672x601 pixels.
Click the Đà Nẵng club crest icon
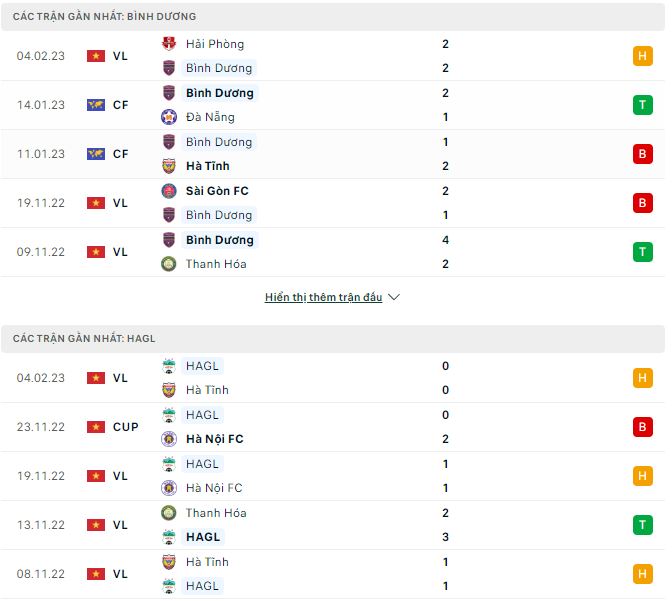click(169, 117)
